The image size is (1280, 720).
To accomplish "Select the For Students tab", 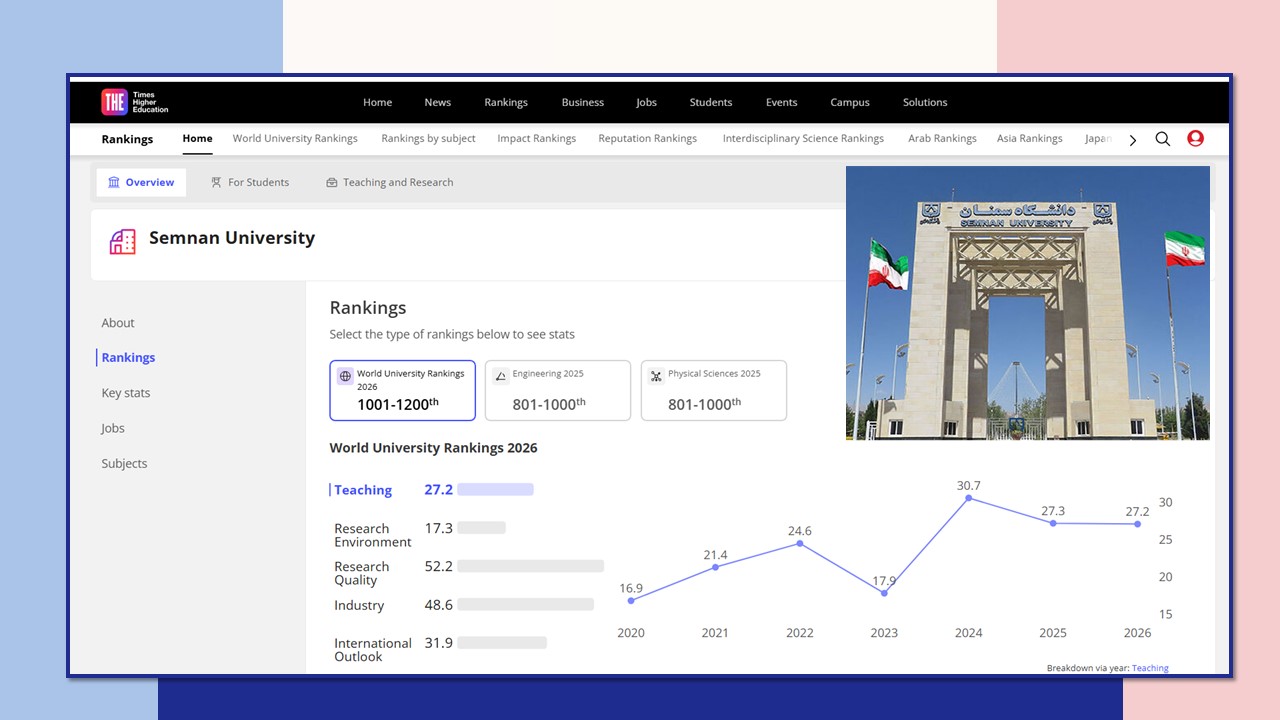I will pyautogui.click(x=250, y=183).
